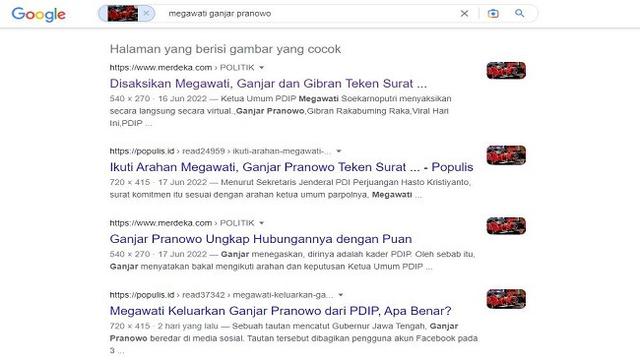Open 'Megawati Keluarkan Ganjar Pranowo dari PDIP' link
This screenshot has height=360, width=640.
(x=280, y=311)
